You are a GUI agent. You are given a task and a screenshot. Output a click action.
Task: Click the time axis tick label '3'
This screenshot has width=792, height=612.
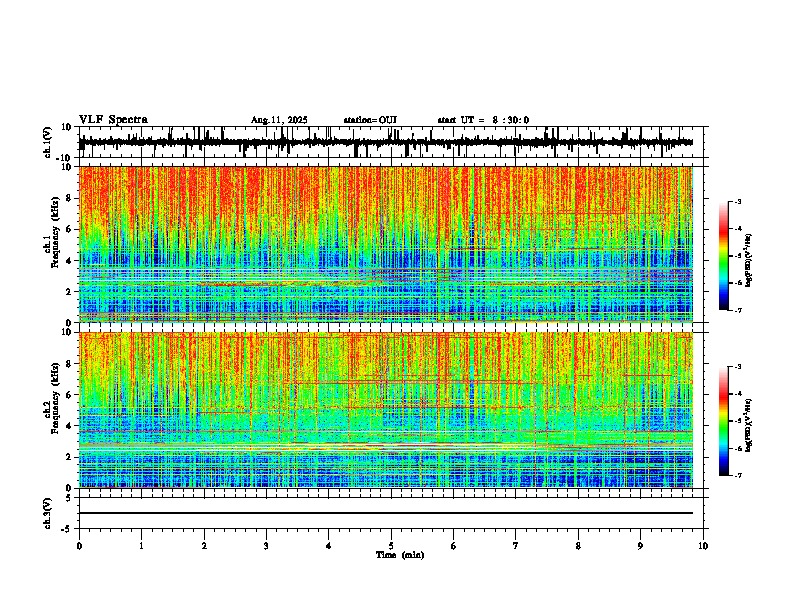coord(266,546)
